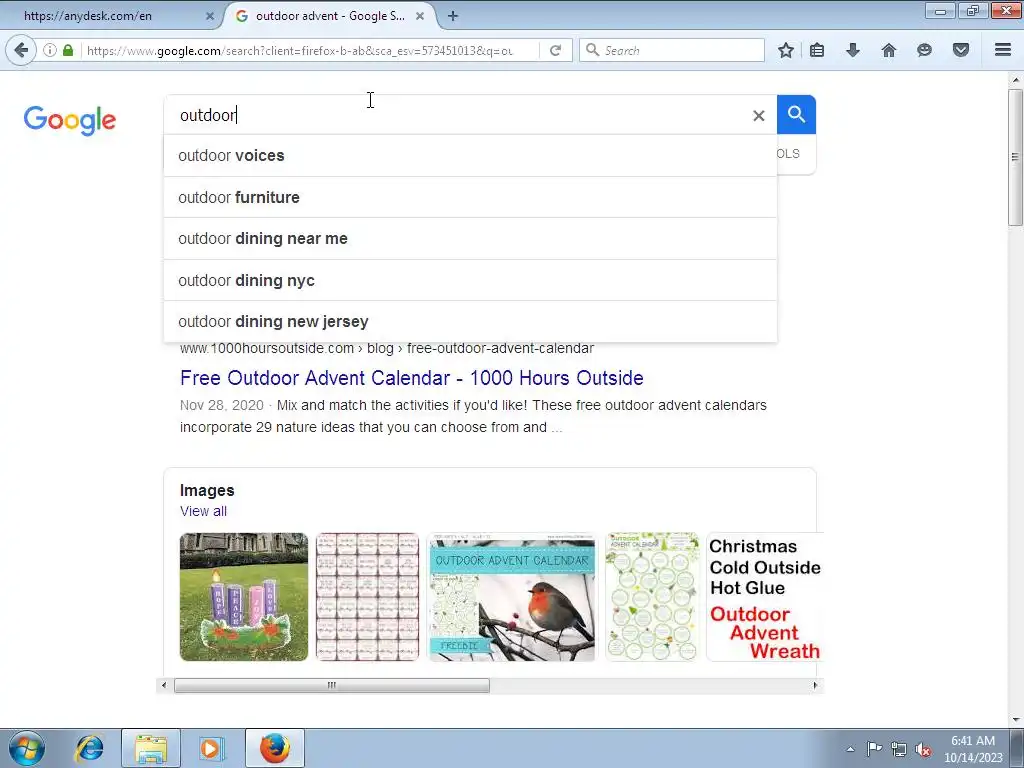The image size is (1024, 768).
Task: Switch to the anydesk.com/en tab
Action: [x=111, y=16]
